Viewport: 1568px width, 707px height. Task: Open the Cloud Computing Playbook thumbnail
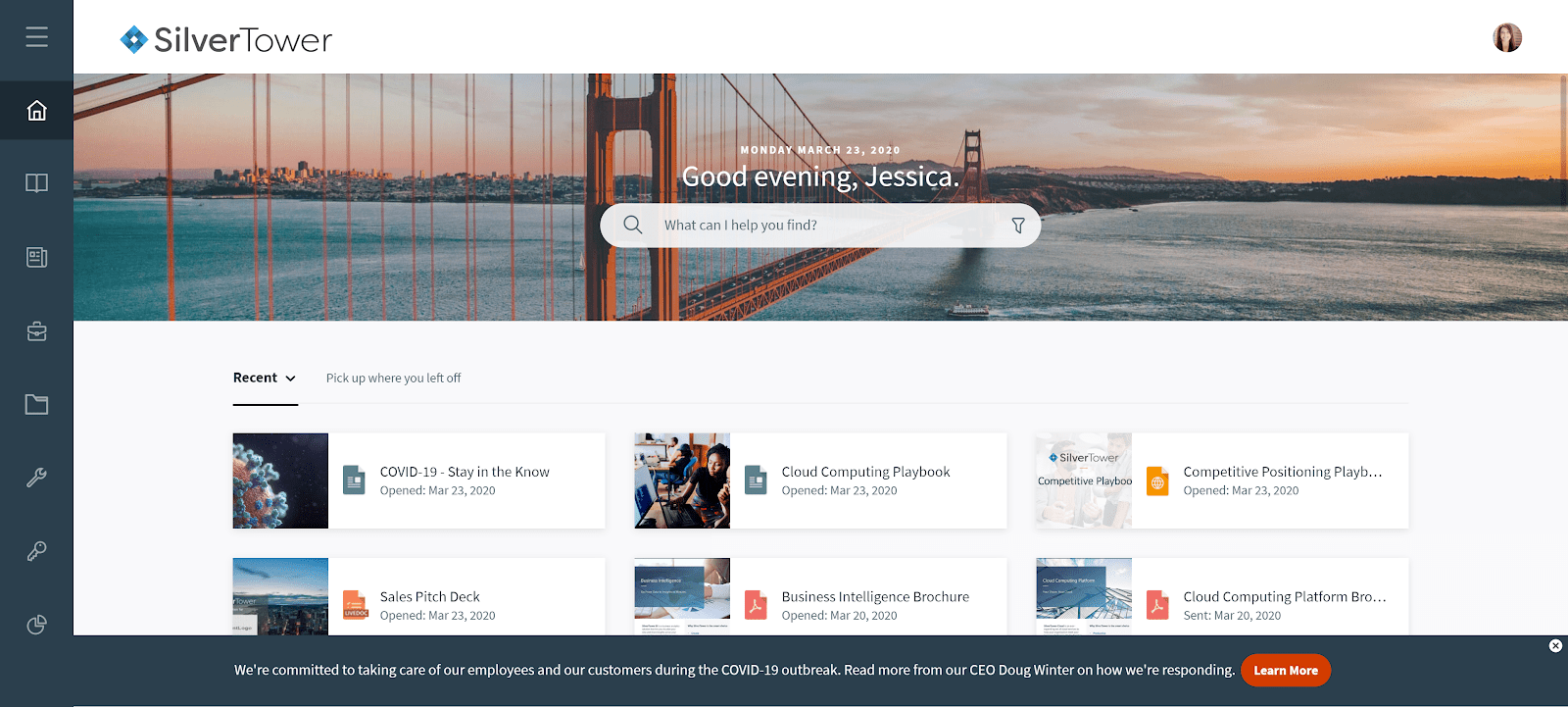pos(682,480)
